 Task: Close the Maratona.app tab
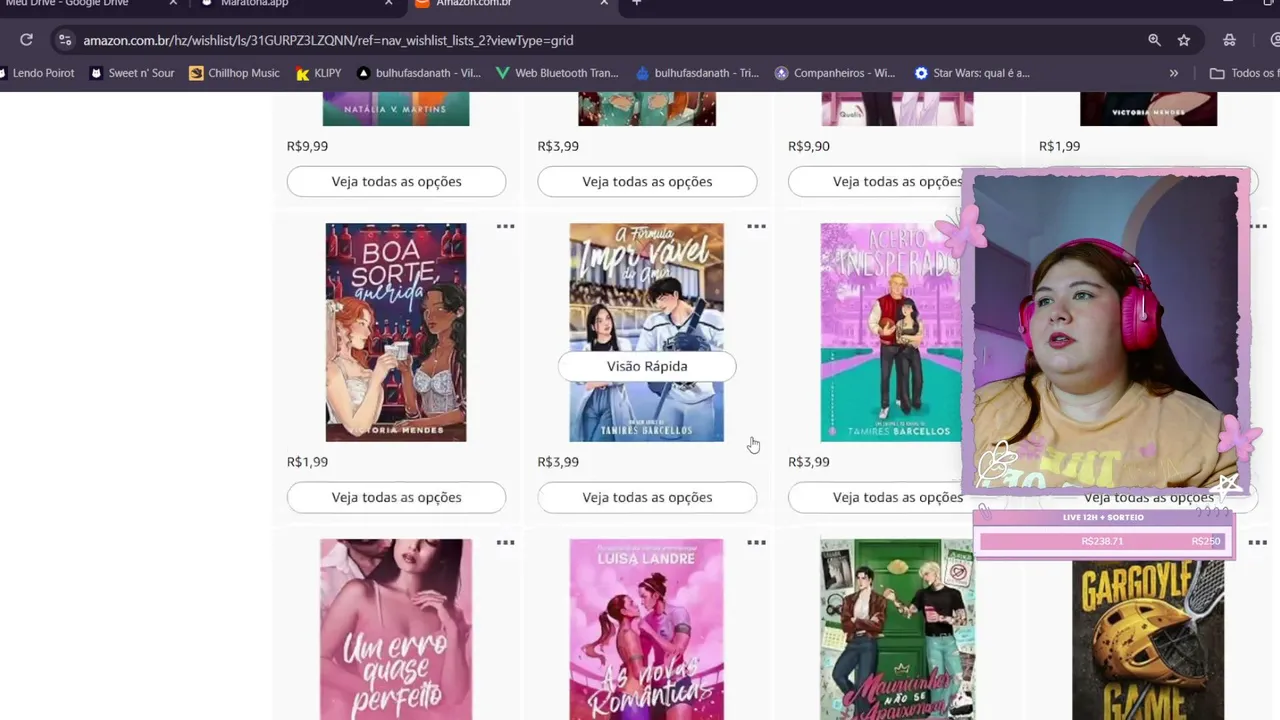point(389,3)
